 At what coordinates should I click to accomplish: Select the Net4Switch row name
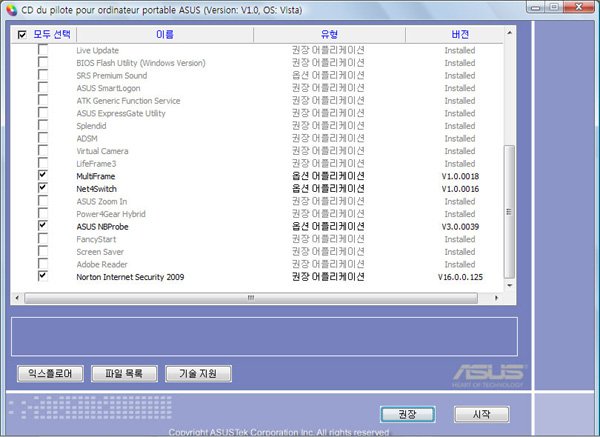click(x=96, y=189)
